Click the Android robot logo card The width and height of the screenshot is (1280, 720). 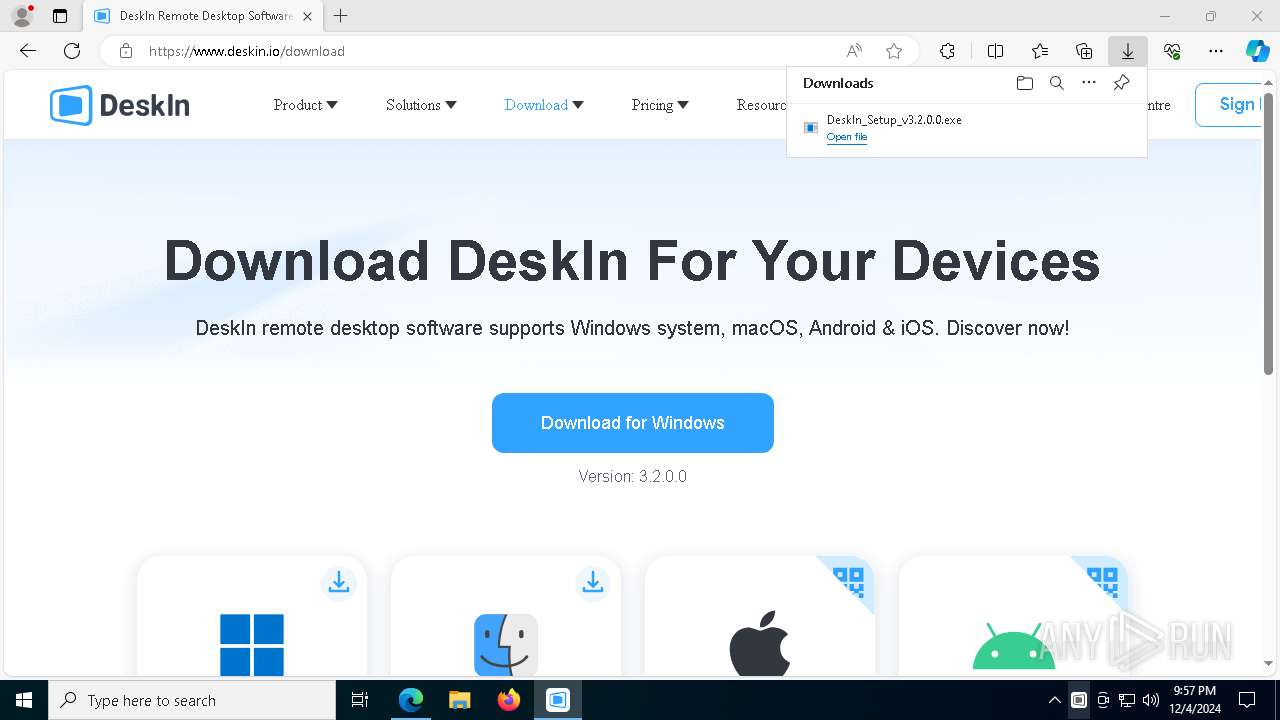[x=1014, y=645]
